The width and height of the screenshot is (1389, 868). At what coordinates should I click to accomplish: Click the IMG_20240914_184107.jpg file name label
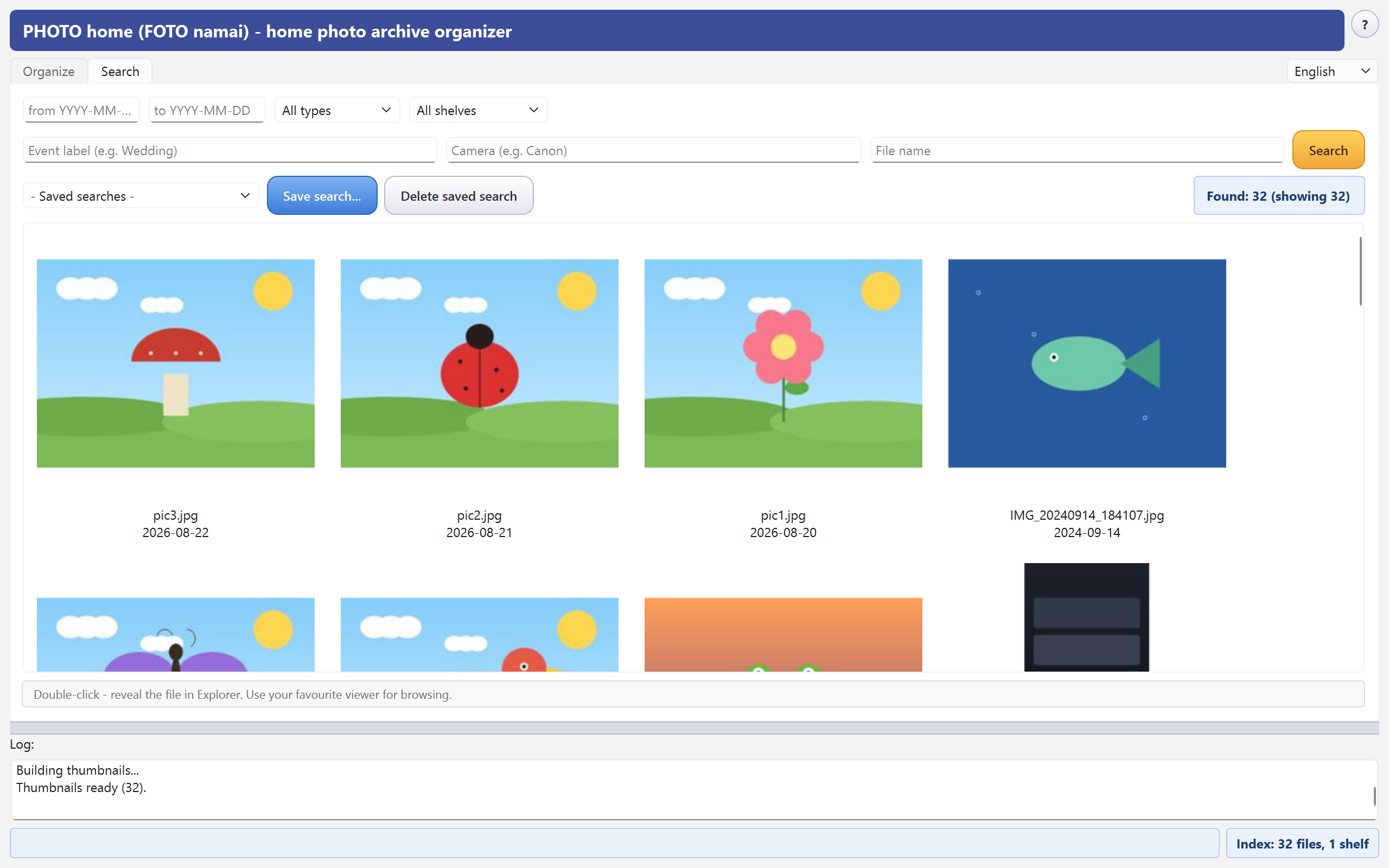(1087, 515)
